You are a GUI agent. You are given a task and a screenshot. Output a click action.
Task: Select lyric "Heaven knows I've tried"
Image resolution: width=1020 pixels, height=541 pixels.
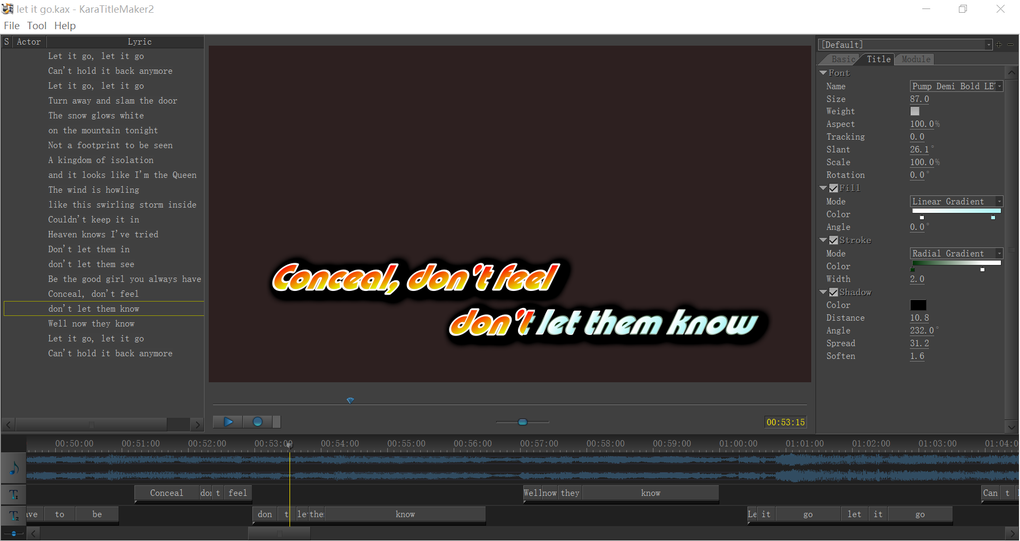click(x=103, y=234)
